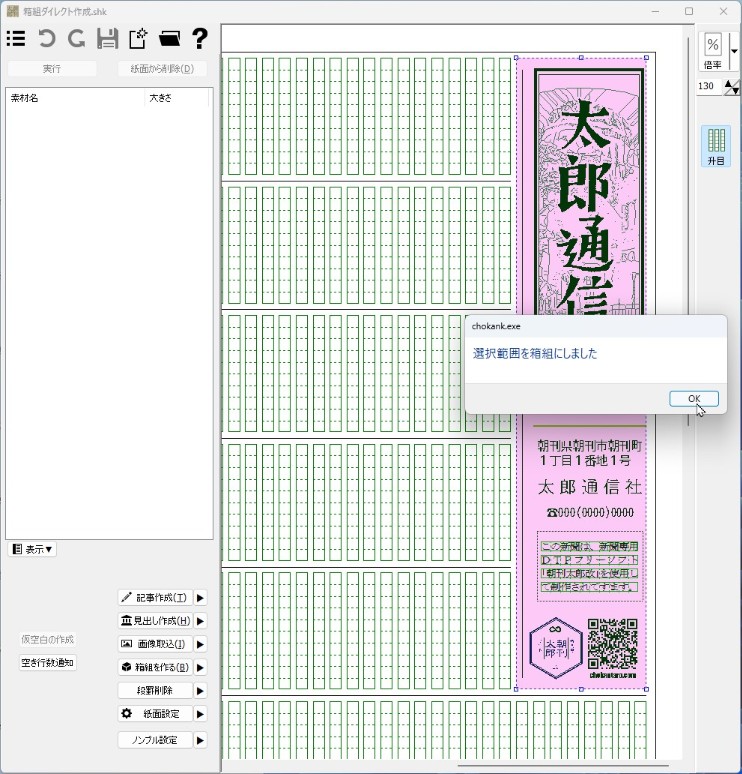
Task: Click the 画像取込(I) button
Action: [155, 644]
